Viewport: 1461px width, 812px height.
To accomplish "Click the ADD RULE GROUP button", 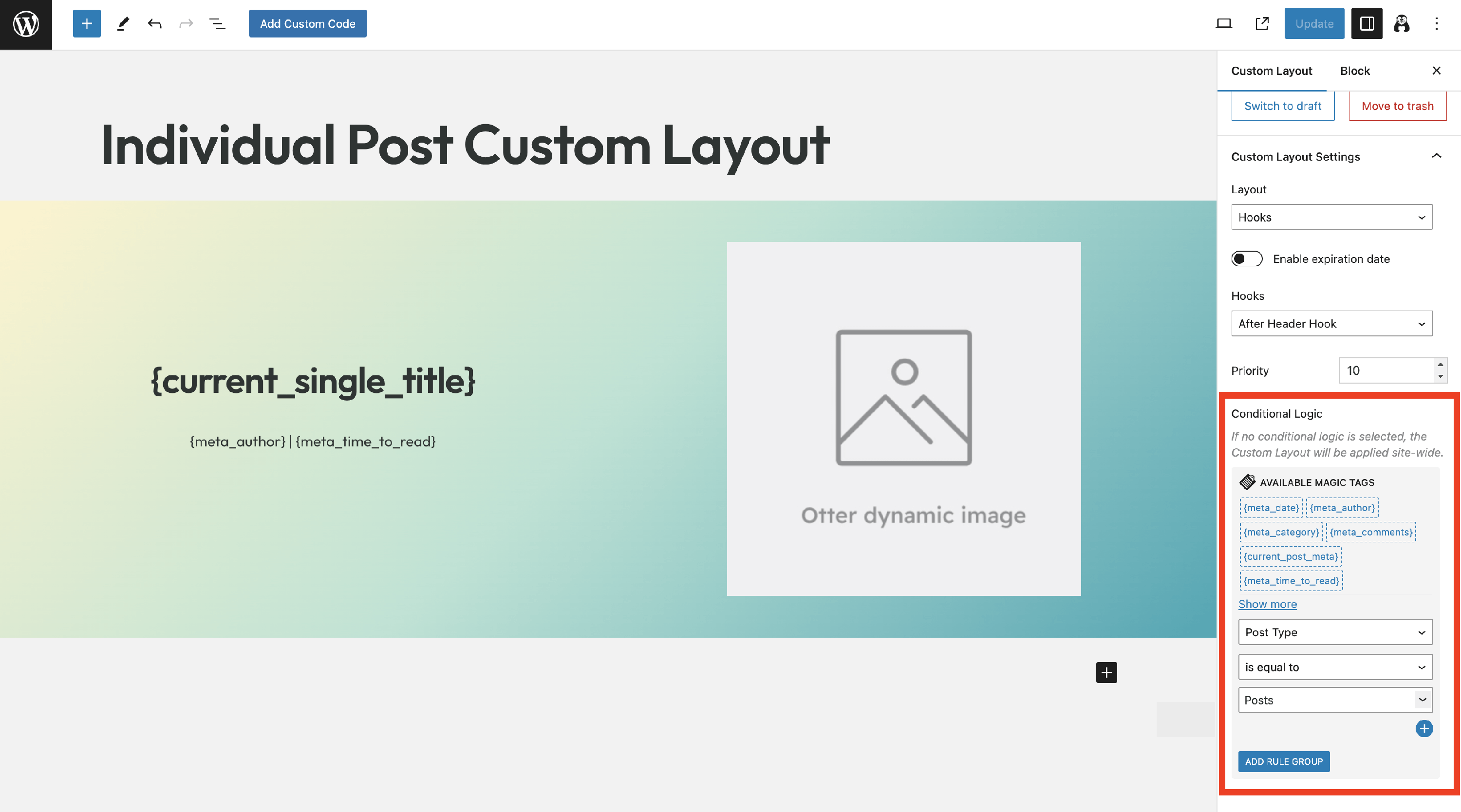I will [1283, 761].
